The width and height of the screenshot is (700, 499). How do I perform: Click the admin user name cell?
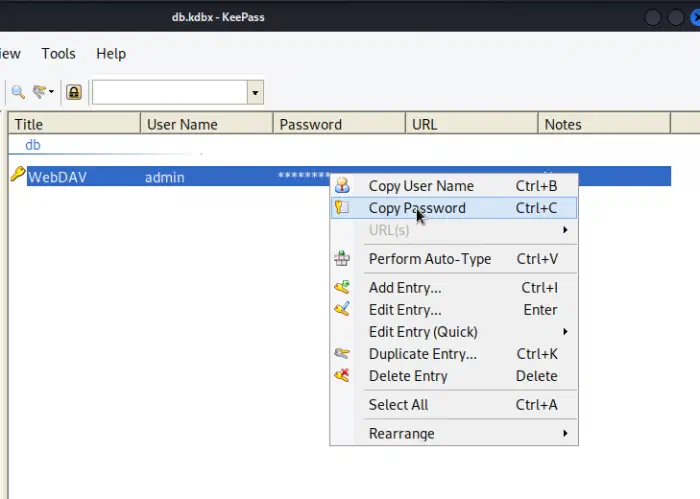click(165, 177)
